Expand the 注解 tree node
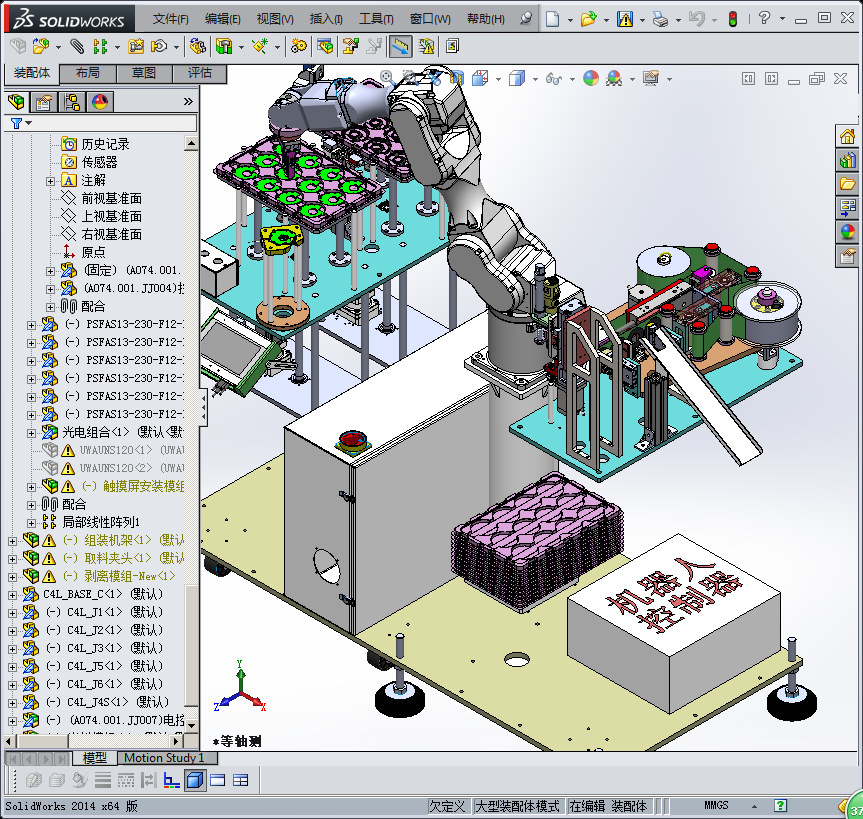Image resolution: width=863 pixels, height=819 pixels. [51, 181]
